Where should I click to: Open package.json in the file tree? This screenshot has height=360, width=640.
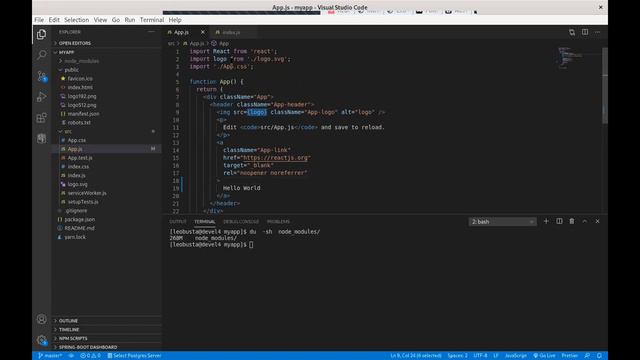tap(80, 220)
